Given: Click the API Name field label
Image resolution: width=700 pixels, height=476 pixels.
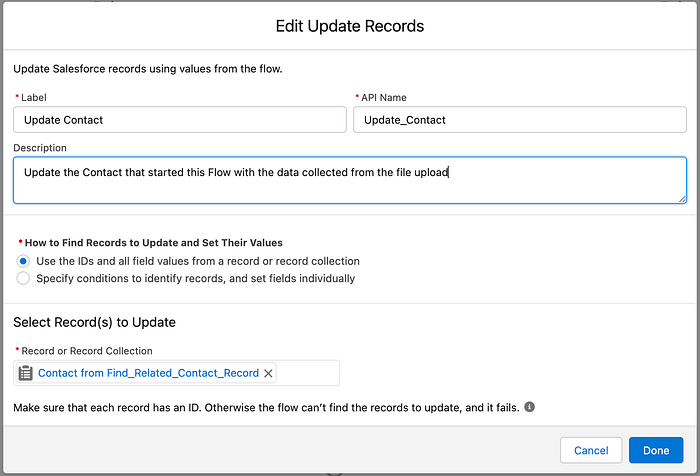Looking at the screenshot, I should [383, 97].
